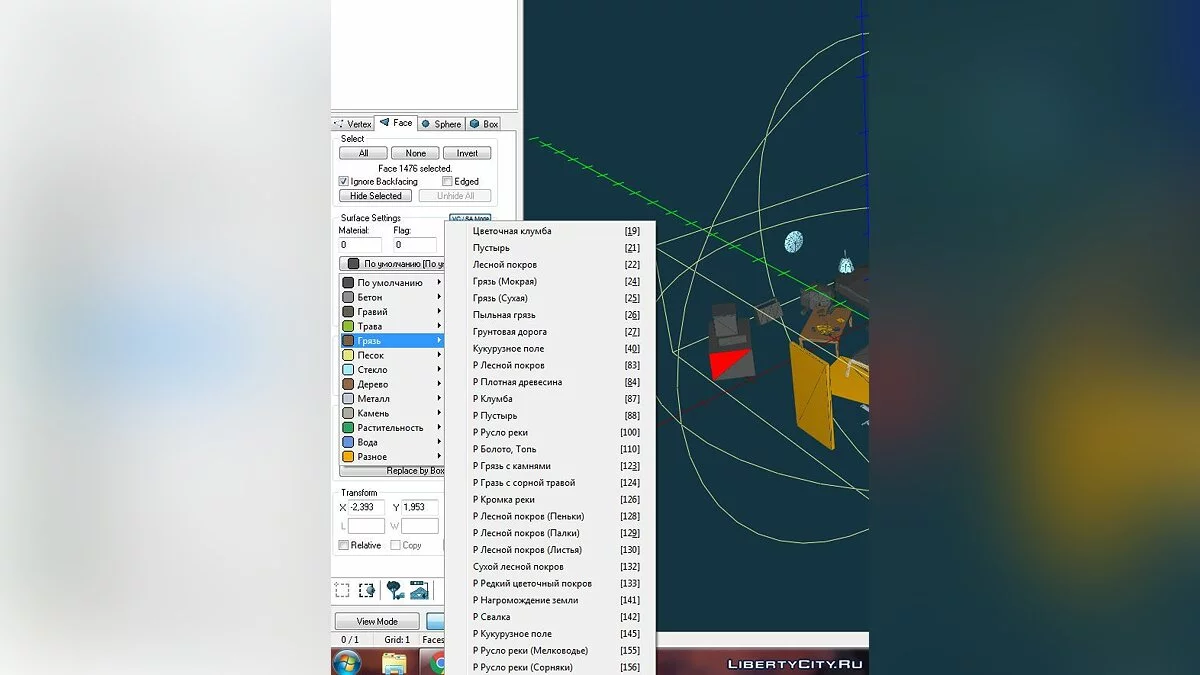Click the Material value input field
Image resolution: width=1200 pixels, height=675 pixels.
(x=360, y=245)
